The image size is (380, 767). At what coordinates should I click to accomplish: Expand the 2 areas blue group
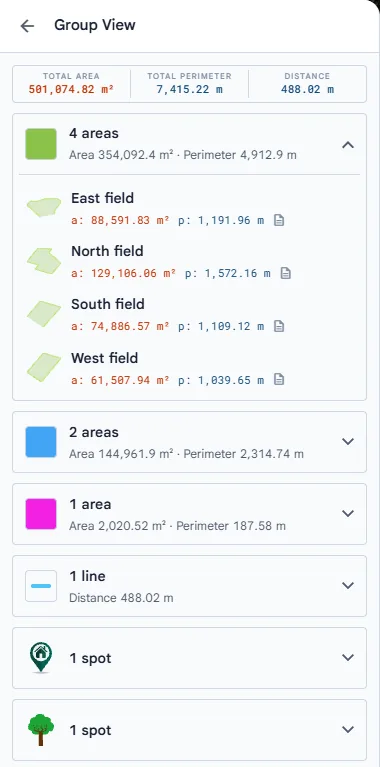(x=348, y=441)
